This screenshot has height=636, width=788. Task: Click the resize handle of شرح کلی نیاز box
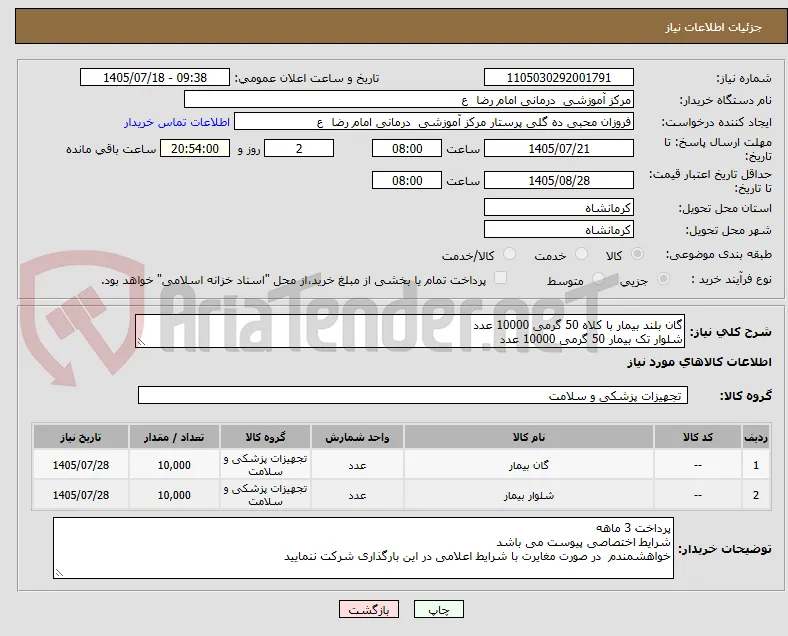(141, 343)
